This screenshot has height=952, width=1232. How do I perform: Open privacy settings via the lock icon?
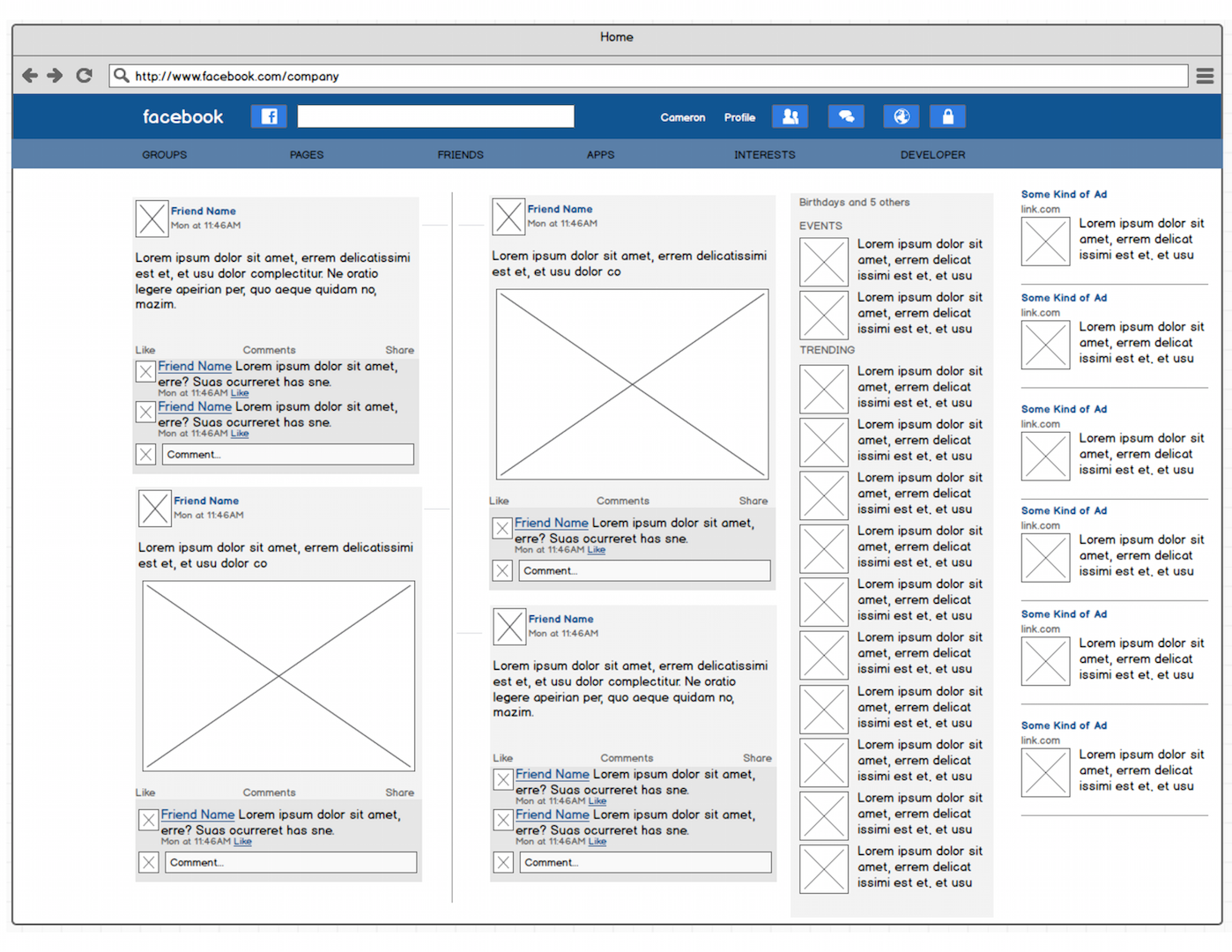click(948, 116)
